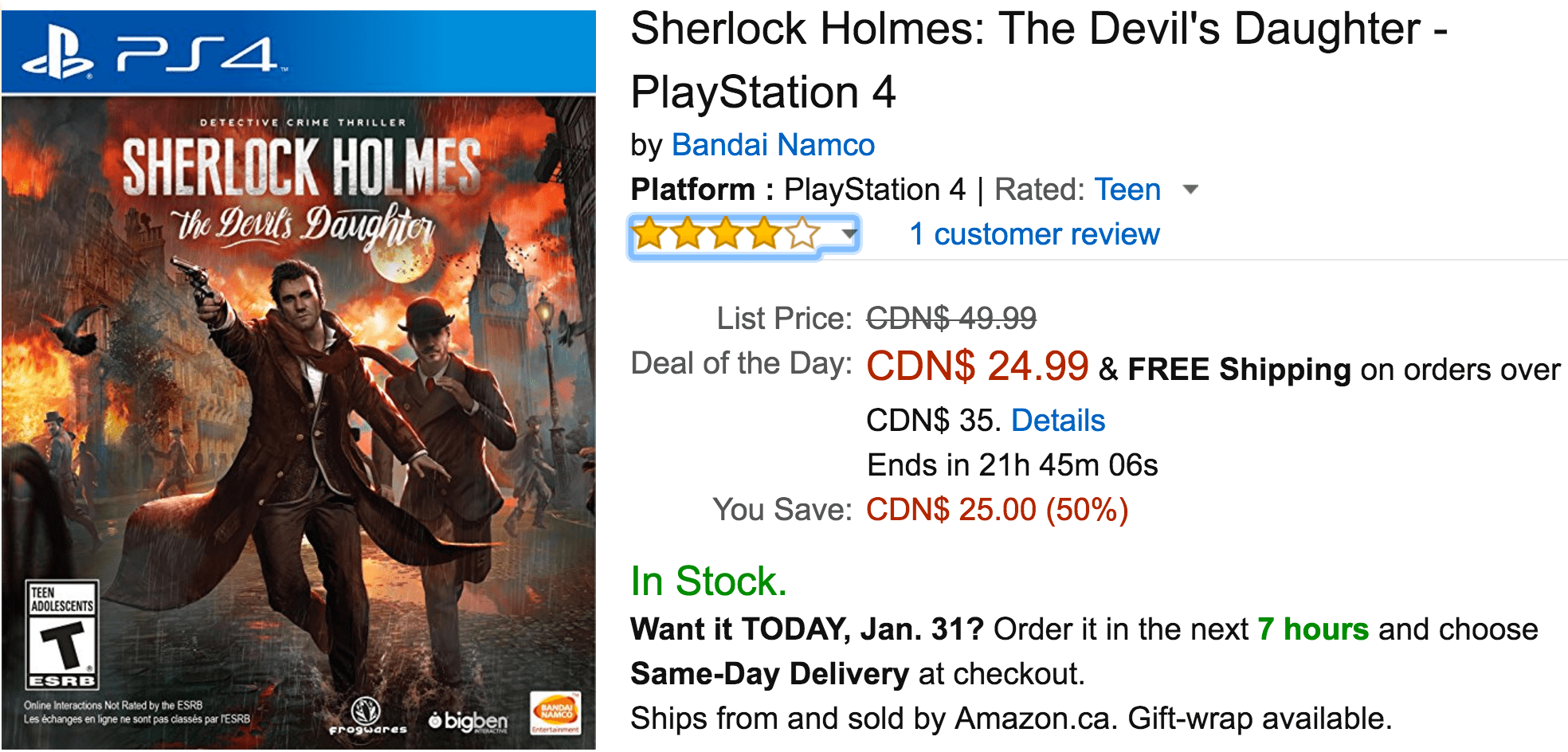Screen dimensions: 1568x752
Task: Click the Same-Day Delivery text
Action: tap(769, 674)
